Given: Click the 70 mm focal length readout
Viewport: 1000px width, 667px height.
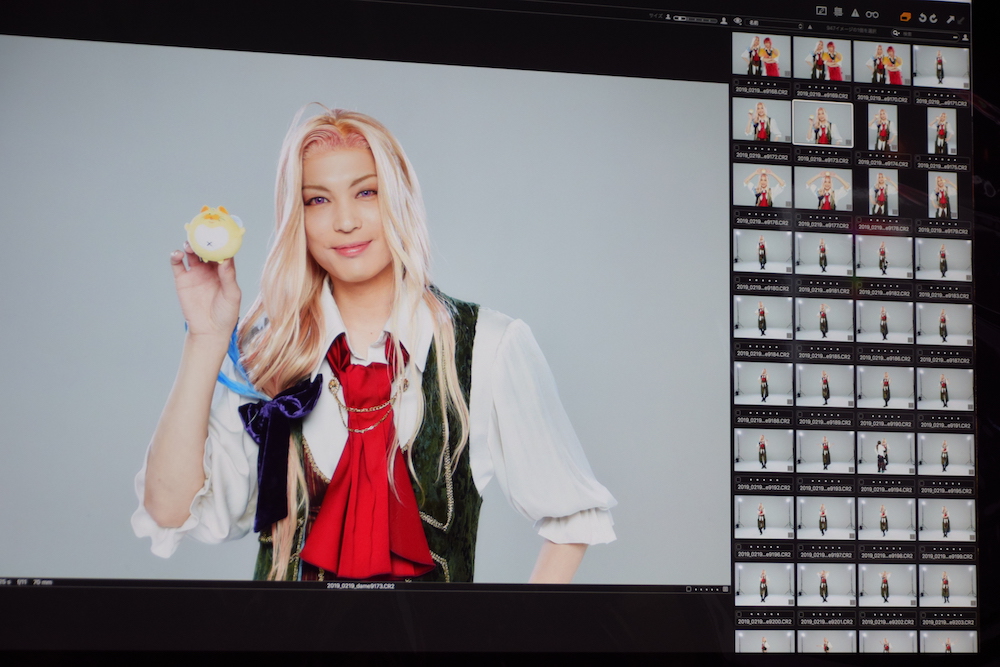Looking at the screenshot, I should click(42, 582).
